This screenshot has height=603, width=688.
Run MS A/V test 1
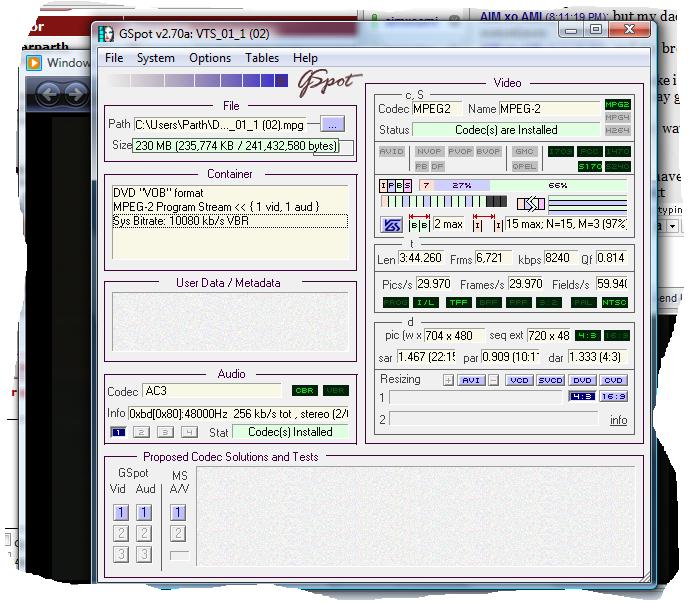point(178,512)
